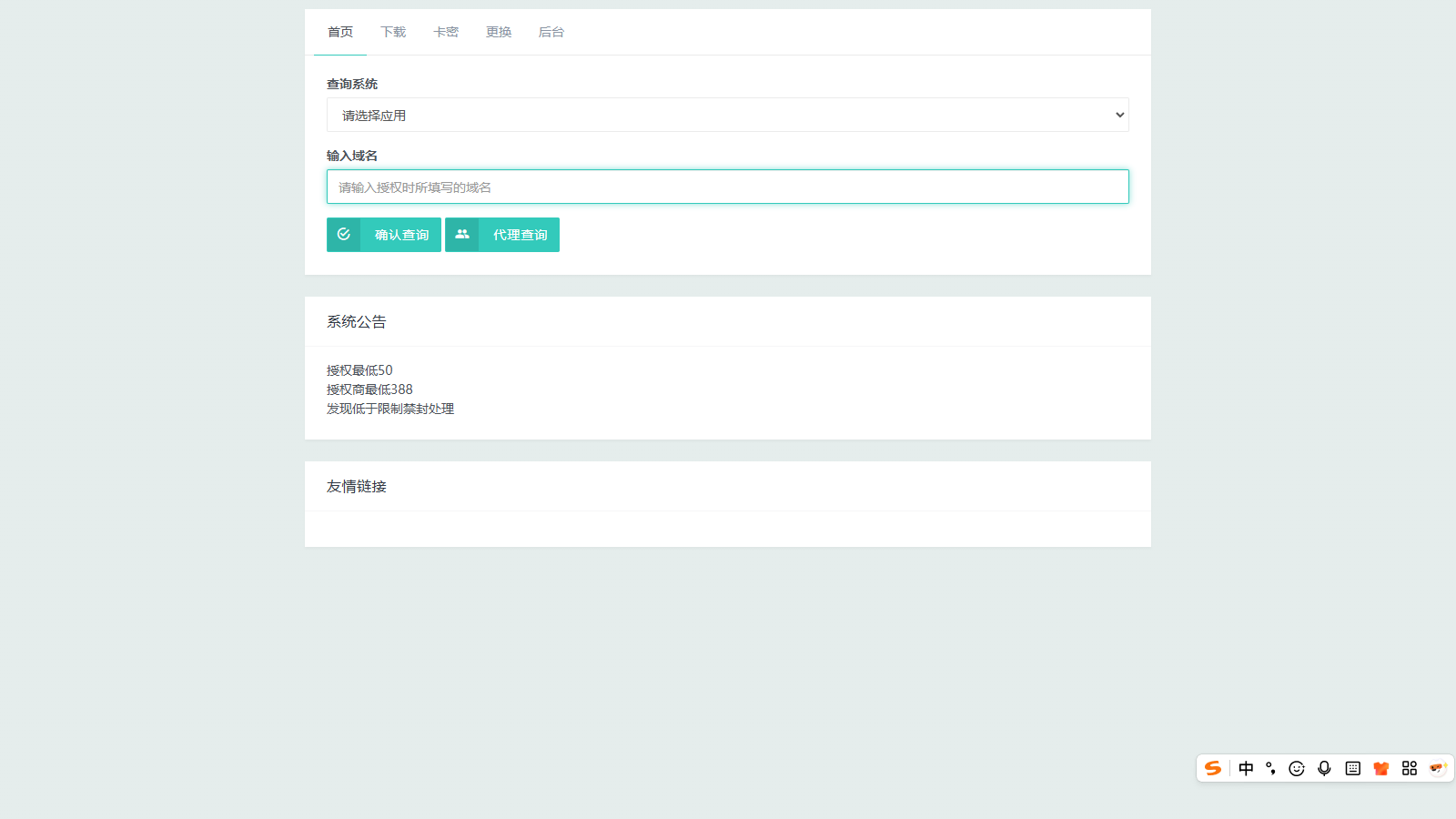Return to the 首页 tab
Image resolution: width=1456 pixels, height=819 pixels.
339,31
